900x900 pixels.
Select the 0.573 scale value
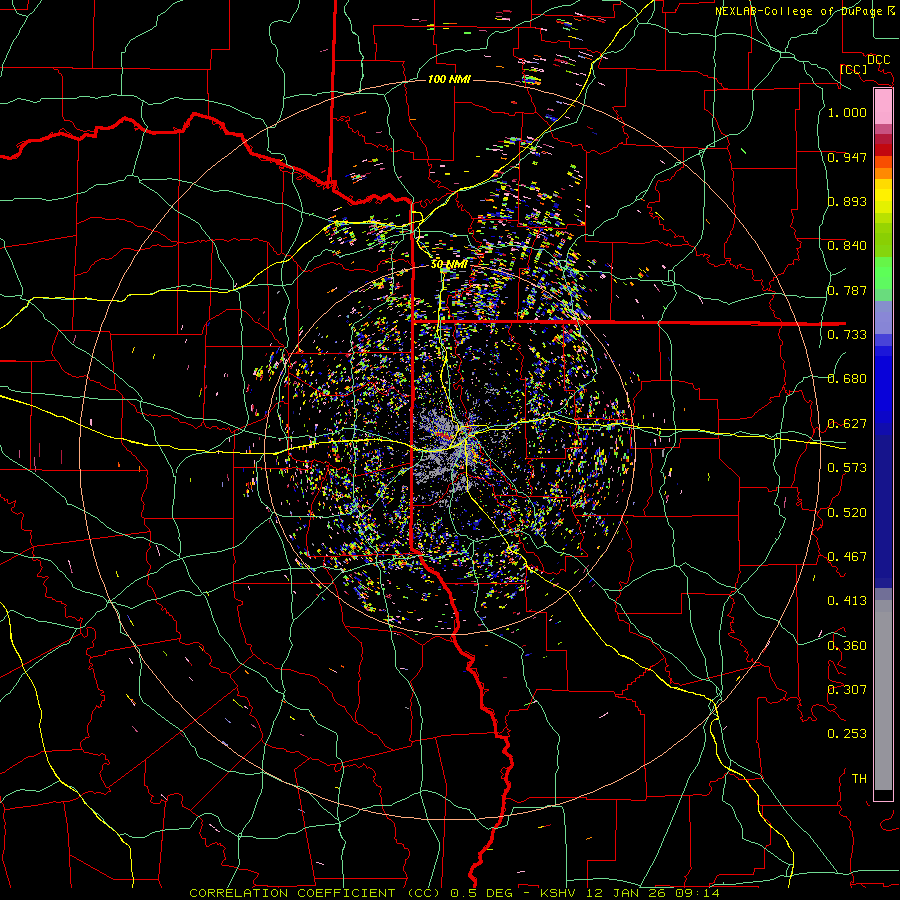[x=847, y=468]
